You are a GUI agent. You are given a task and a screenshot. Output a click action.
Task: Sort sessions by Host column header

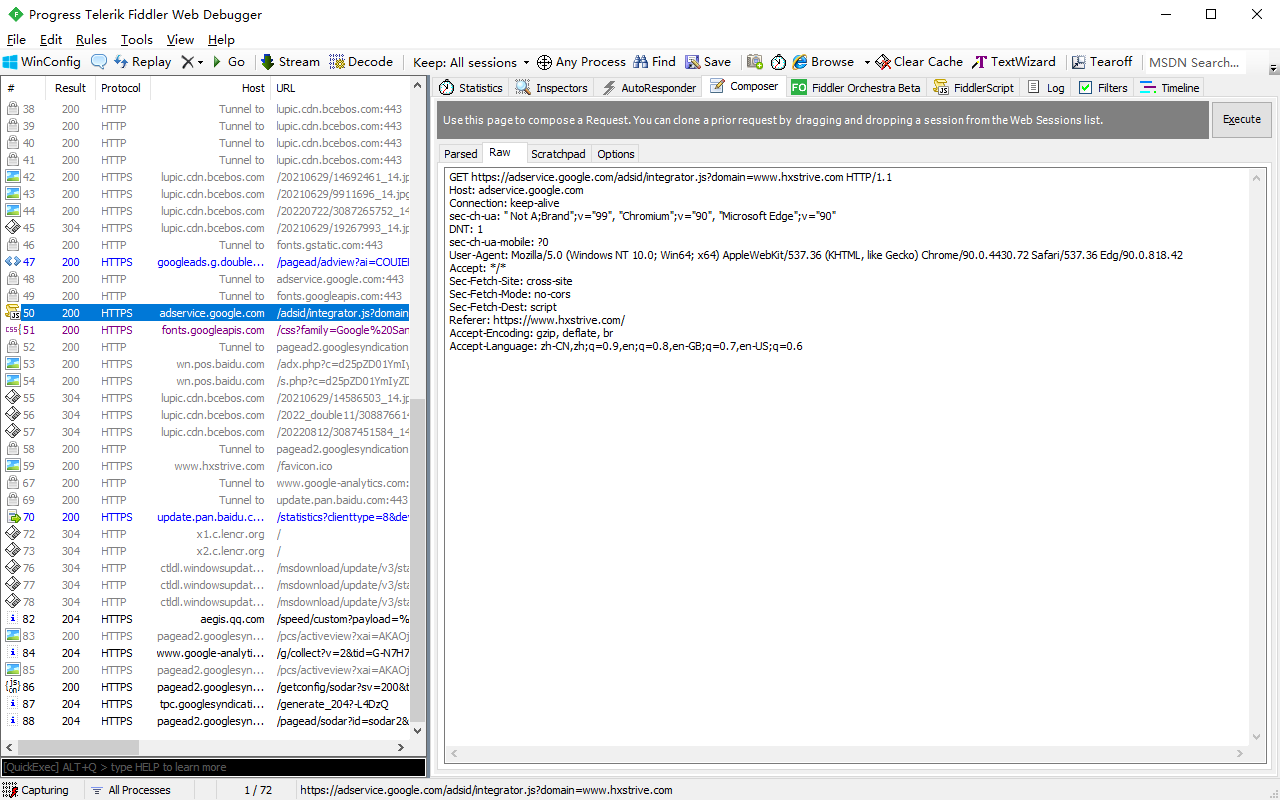point(210,88)
